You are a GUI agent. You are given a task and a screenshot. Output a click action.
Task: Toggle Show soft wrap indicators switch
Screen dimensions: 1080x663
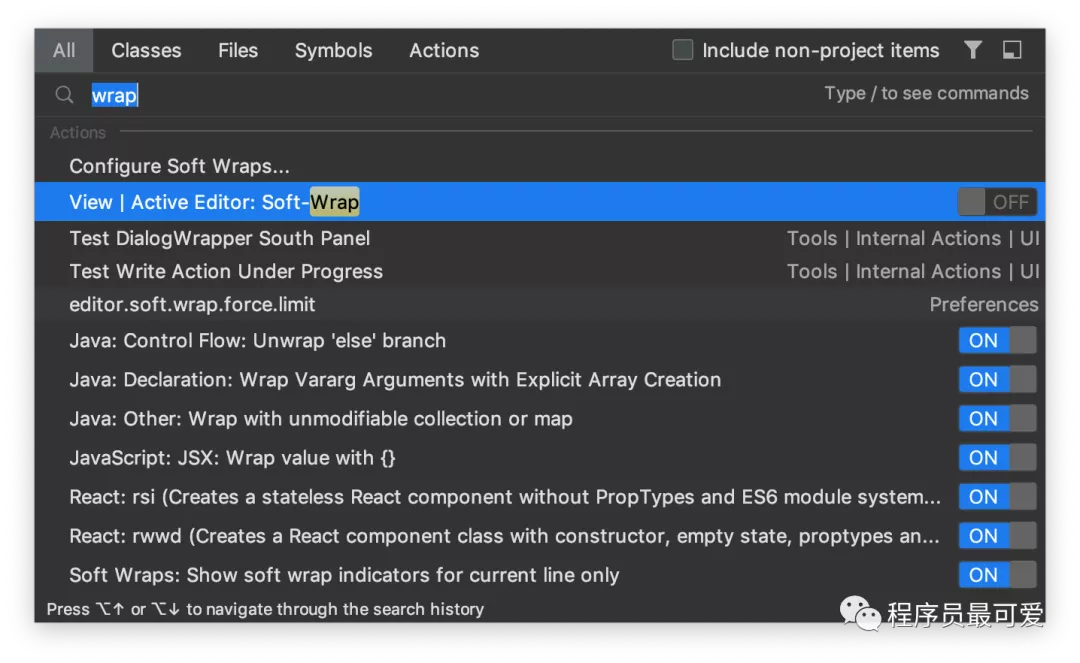(x=997, y=575)
